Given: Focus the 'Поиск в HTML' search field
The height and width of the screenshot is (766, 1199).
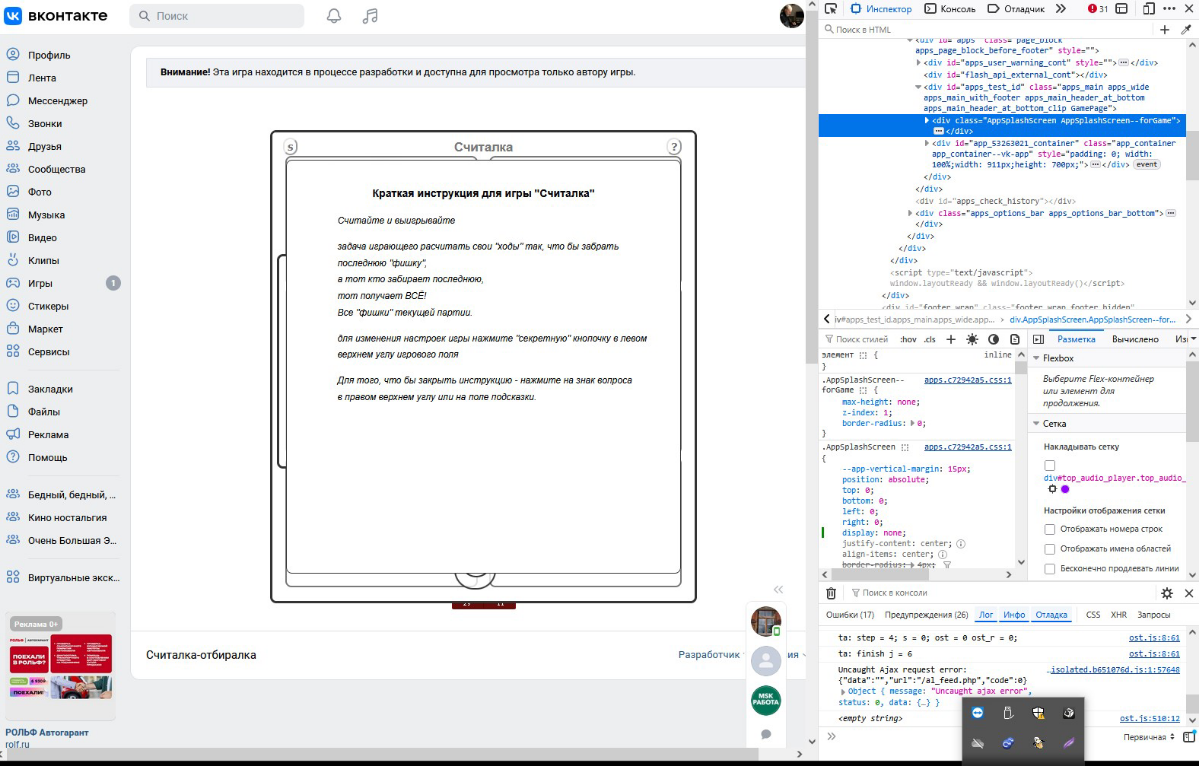Looking at the screenshot, I should point(986,29).
